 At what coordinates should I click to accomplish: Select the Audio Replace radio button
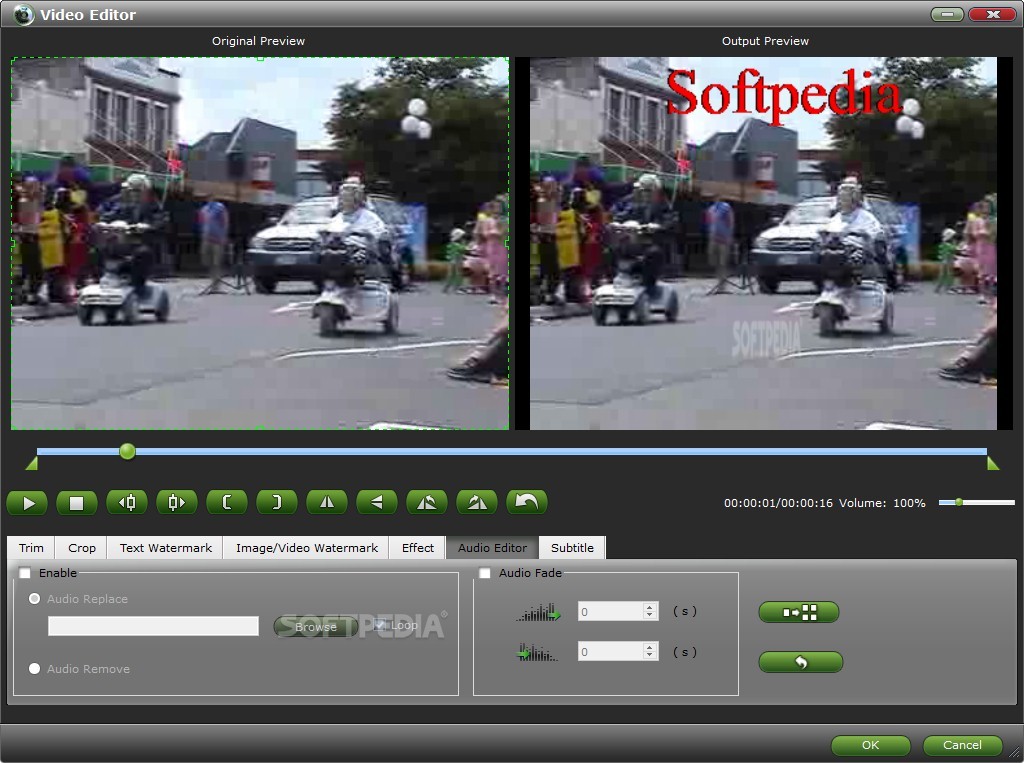pos(35,598)
